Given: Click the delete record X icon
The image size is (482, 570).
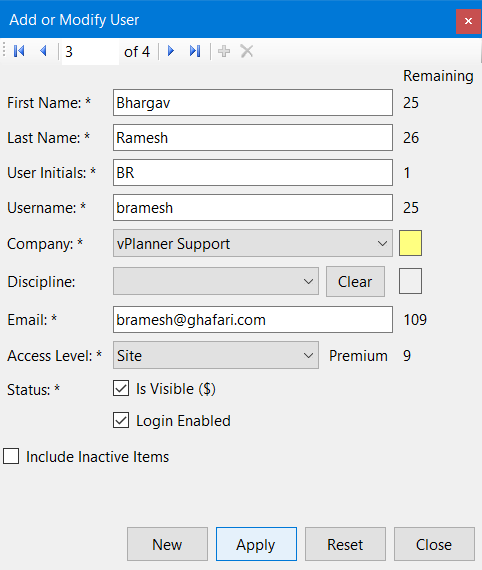Looking at the screenshot, I should click(246, 51).
